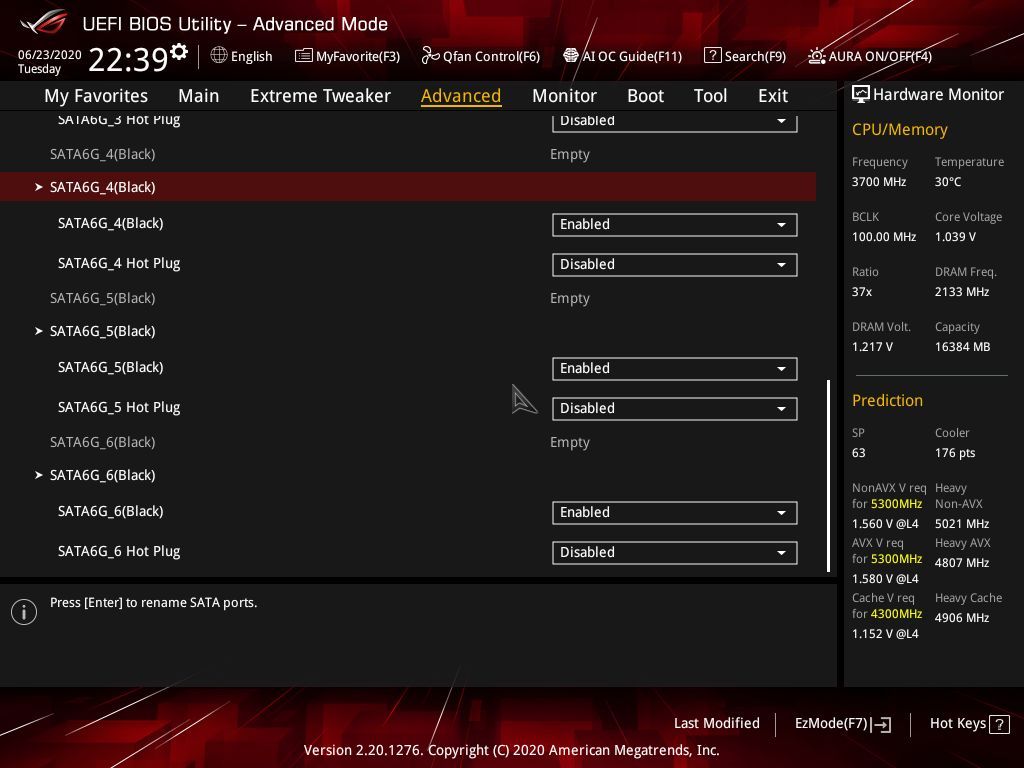The width and height of the screenshot is (1024, 768).
Task: Open the Exit tab
Action: coord(773,96)
